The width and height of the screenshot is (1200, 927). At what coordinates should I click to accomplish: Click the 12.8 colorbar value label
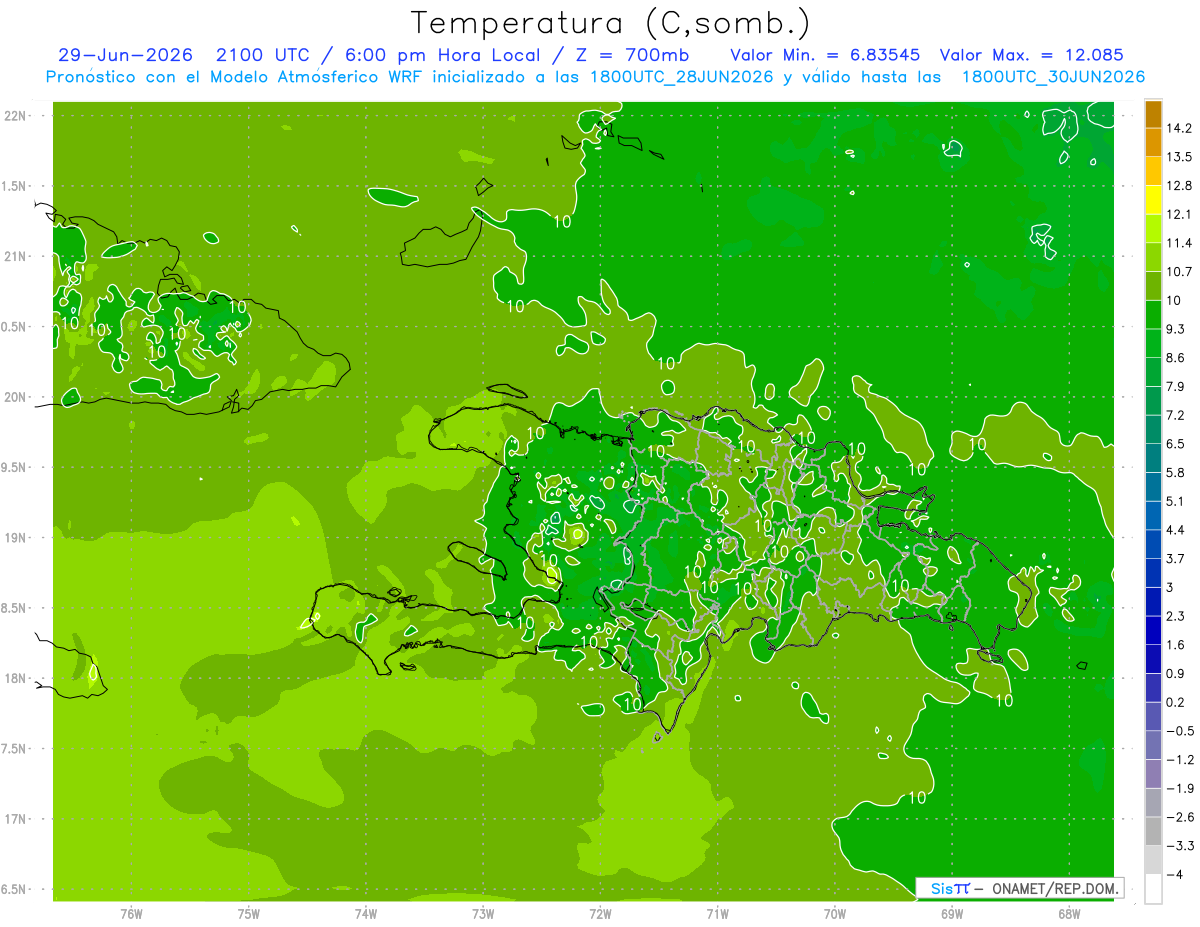(x=1179, y=186)
